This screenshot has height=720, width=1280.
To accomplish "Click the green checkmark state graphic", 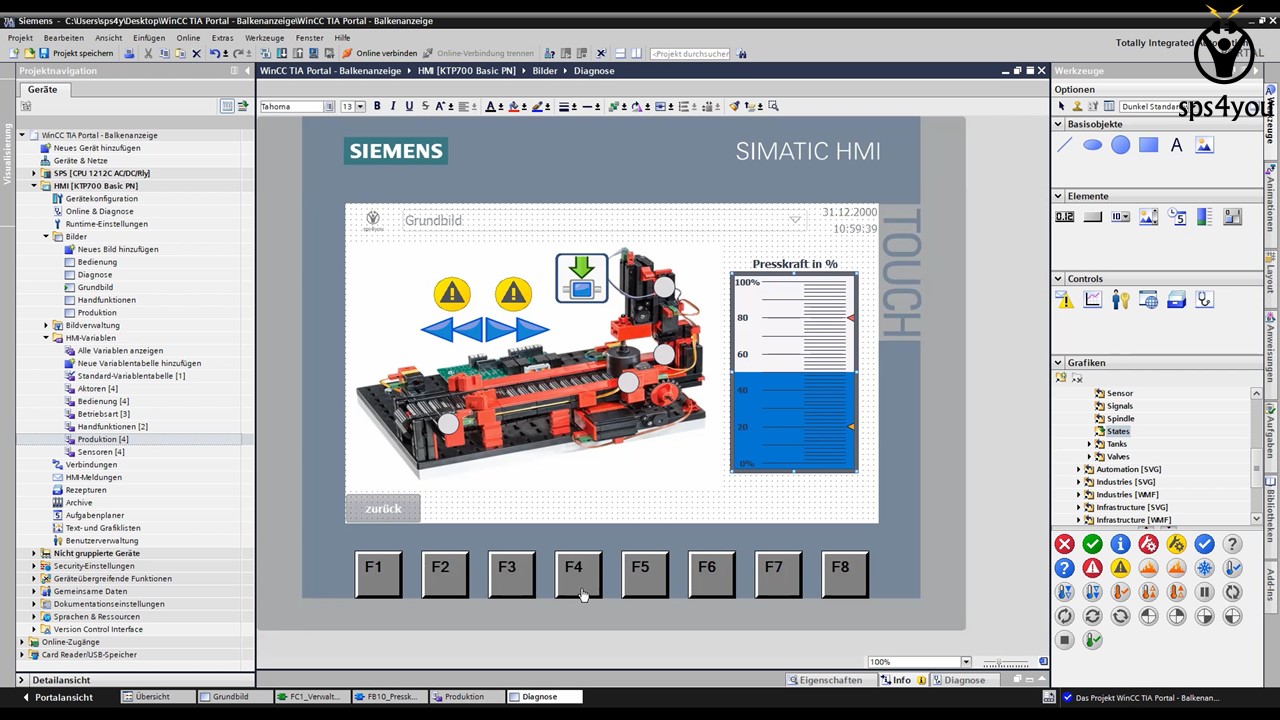I will (x=1092, y=544).
